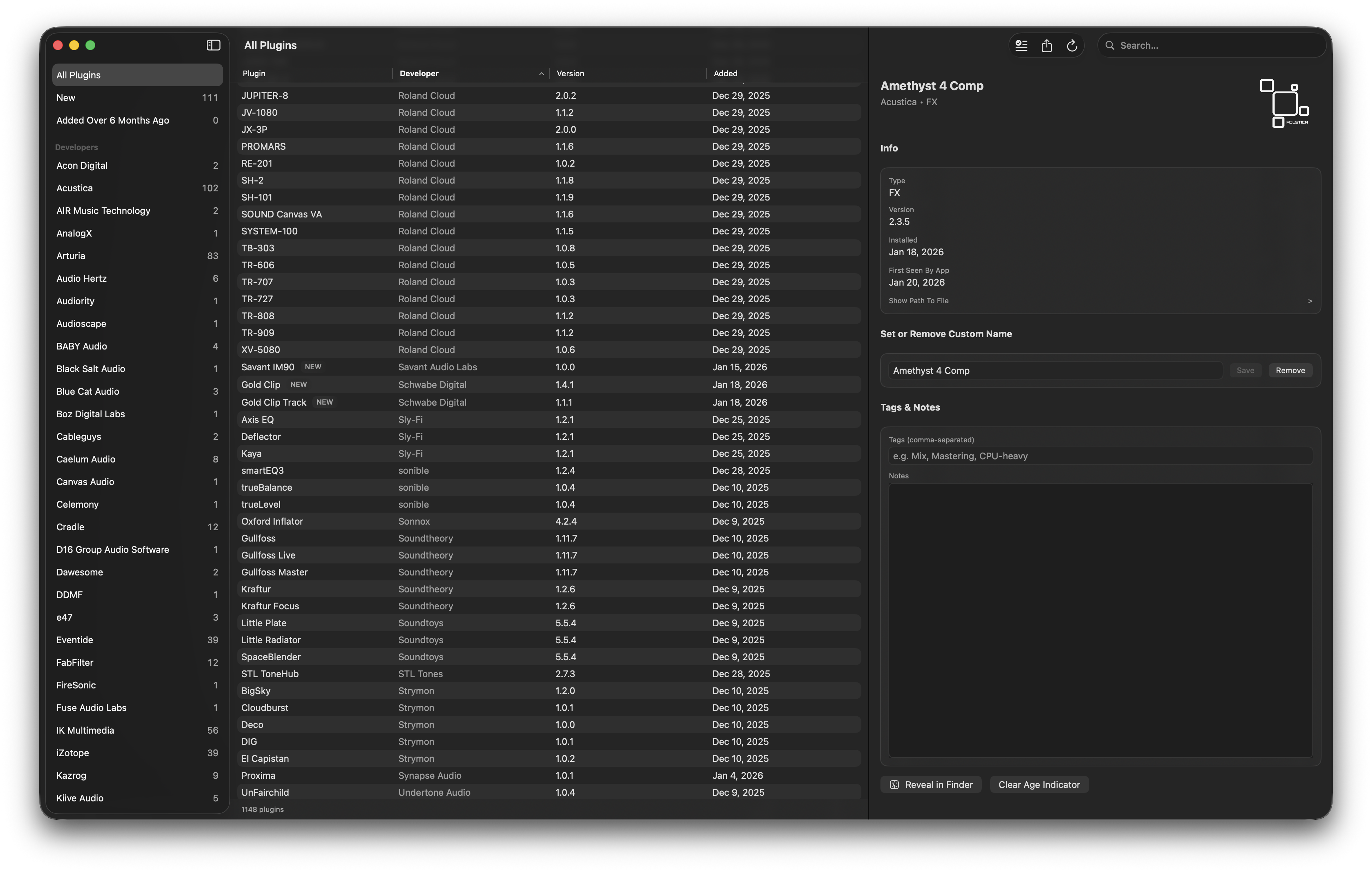Click Remove custom name button

1290,370
